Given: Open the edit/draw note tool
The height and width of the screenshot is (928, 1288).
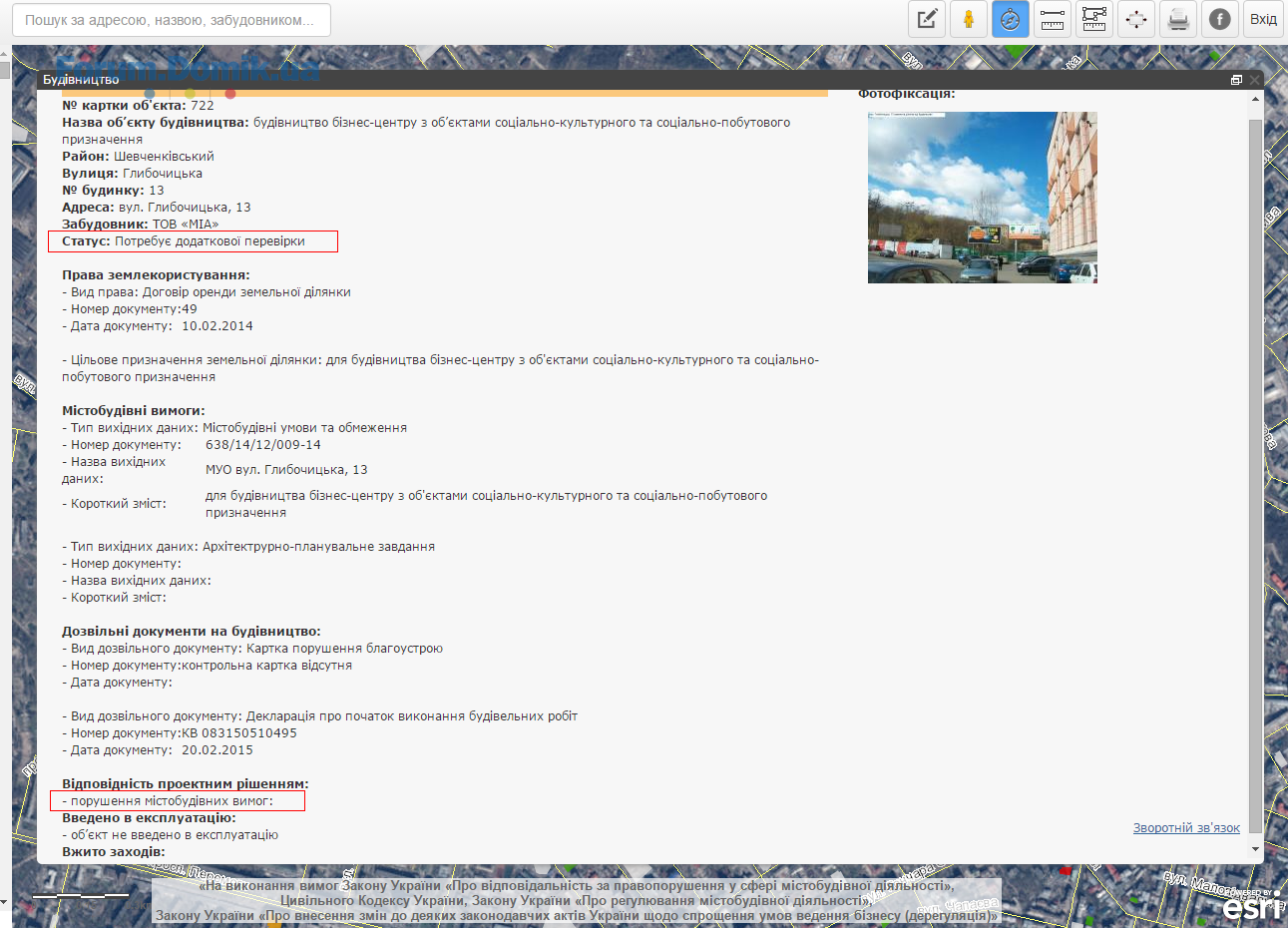Looking at the screenshot, I should (x=927, y=19).
